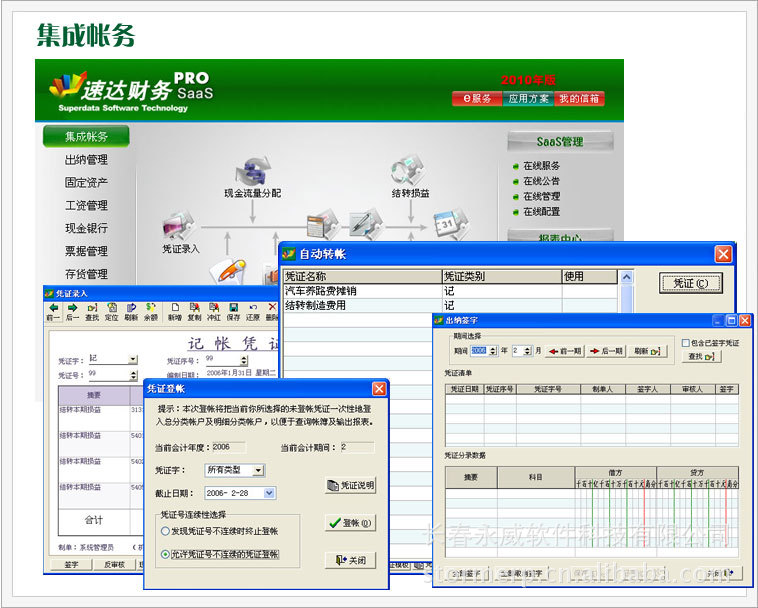Click the calendar 31 icon in flowchart

(451, 223)
